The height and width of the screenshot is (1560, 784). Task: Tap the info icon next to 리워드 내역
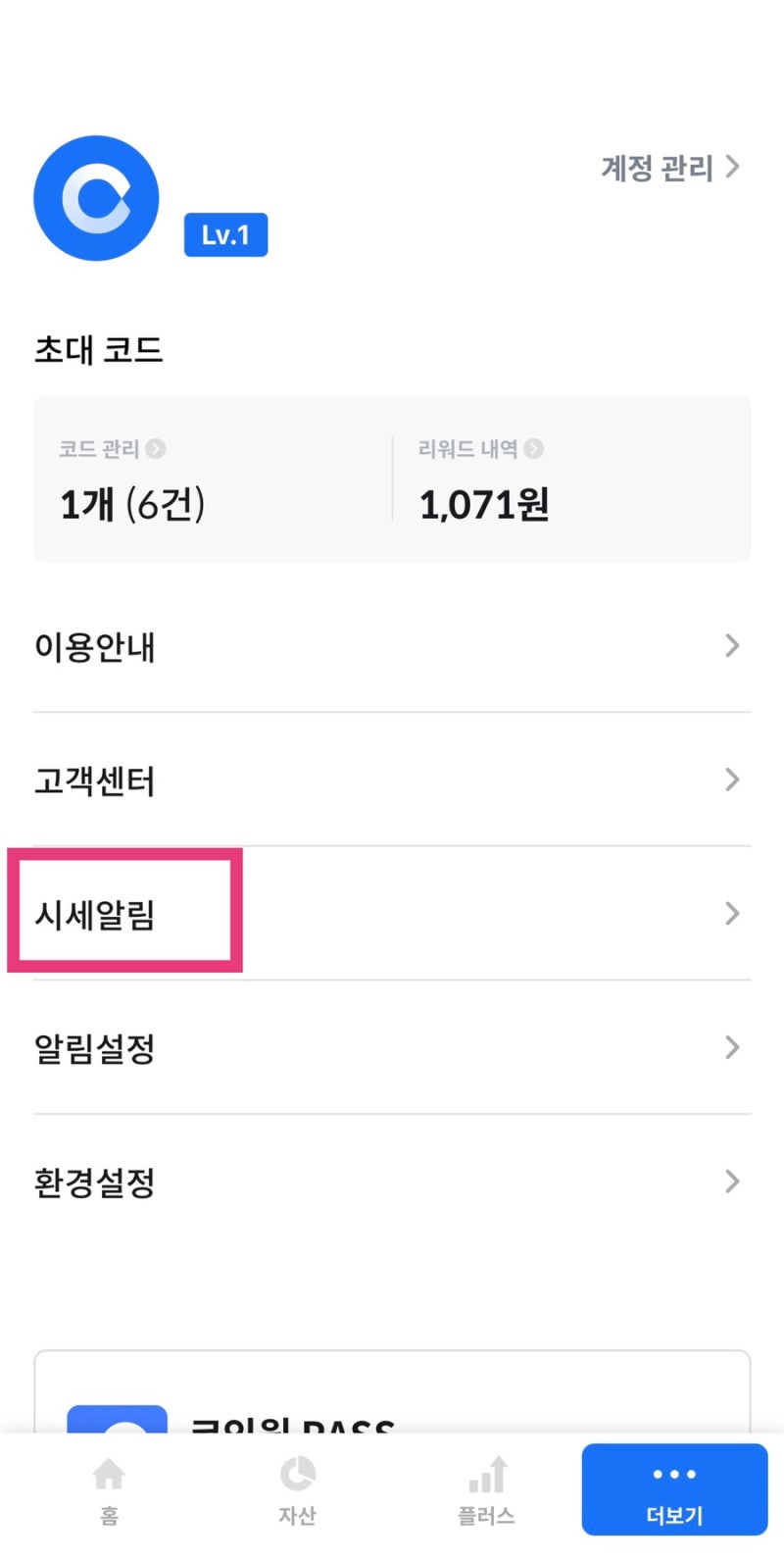pos(534,450)
